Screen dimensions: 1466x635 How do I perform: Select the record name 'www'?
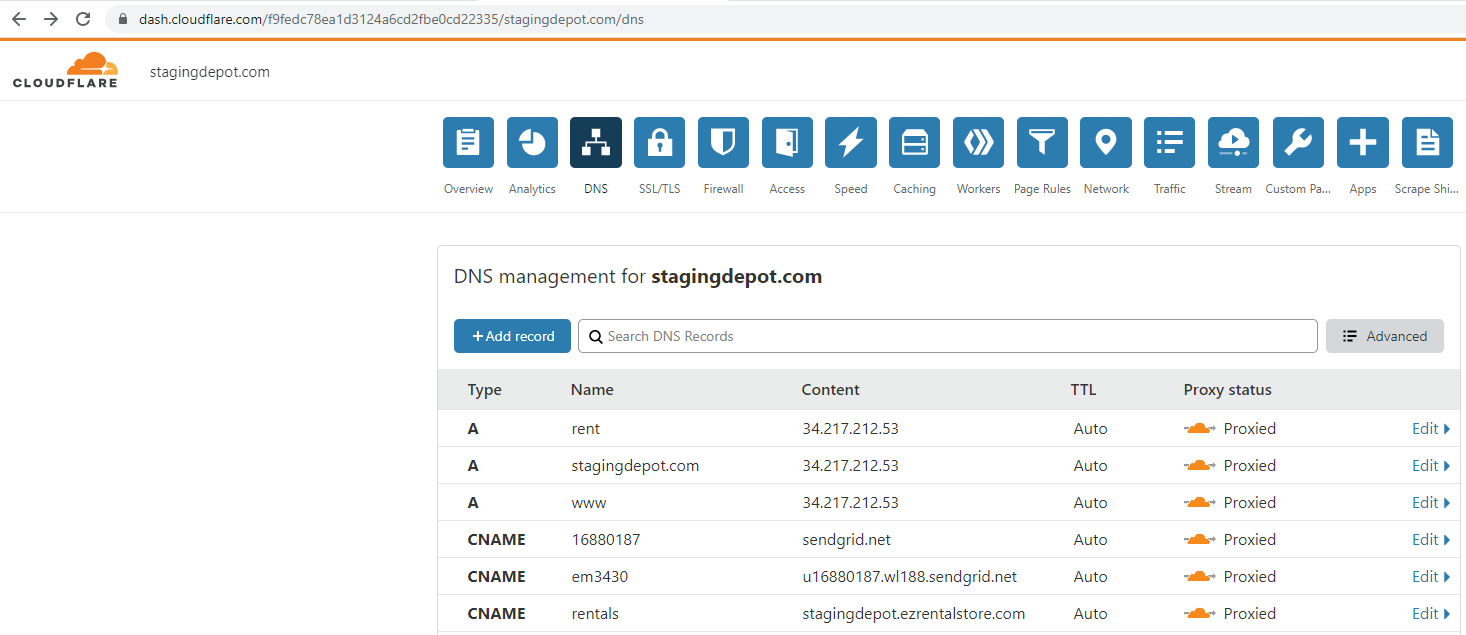pyautogui.click(x=589, y=503)
